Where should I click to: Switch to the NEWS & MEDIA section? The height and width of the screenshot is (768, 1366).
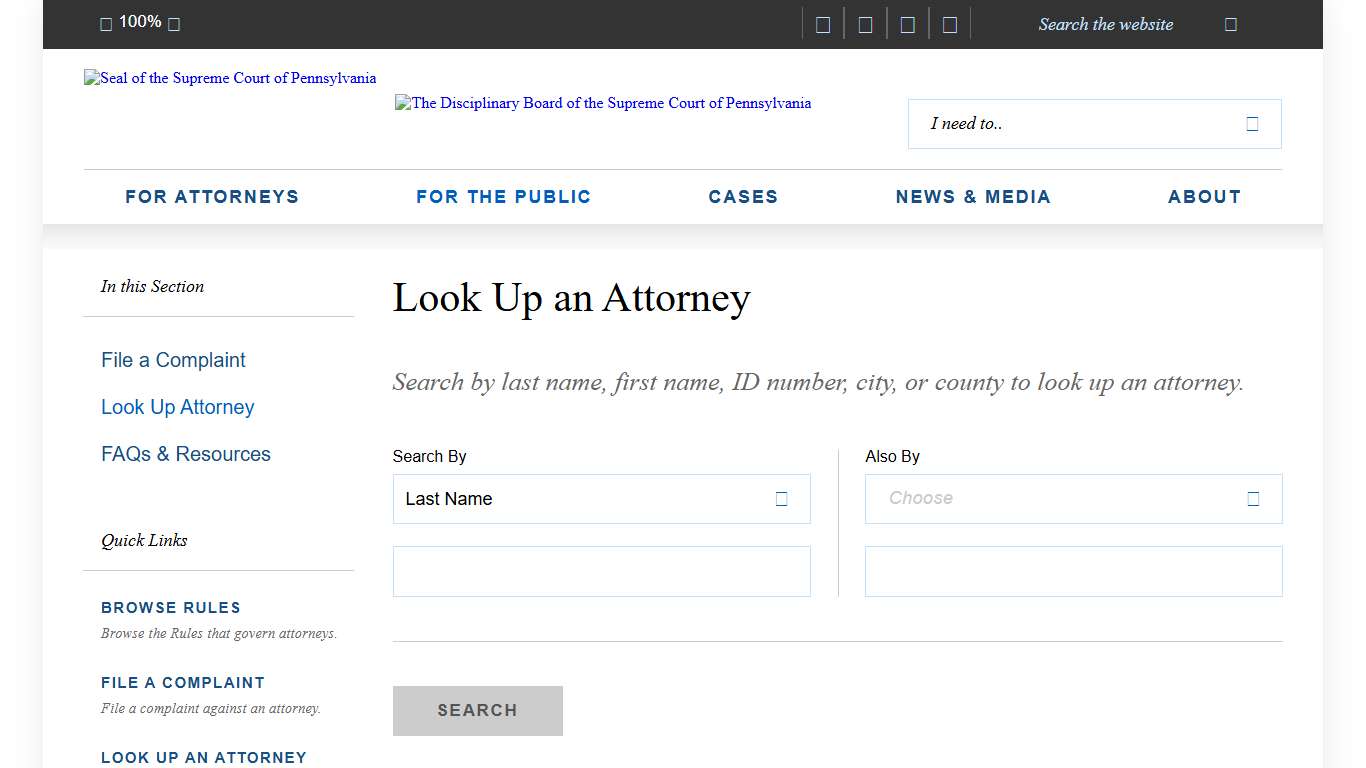click(x=973, y=196)
